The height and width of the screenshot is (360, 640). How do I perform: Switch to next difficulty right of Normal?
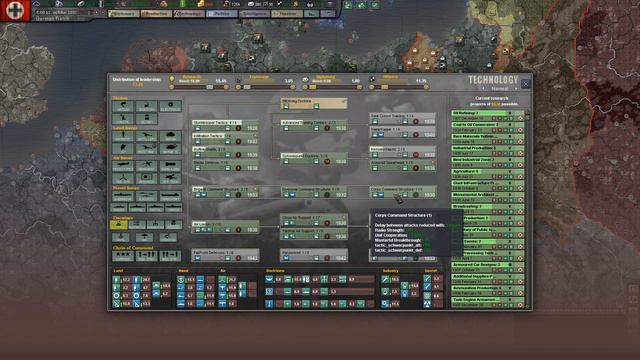pos(516,89)
